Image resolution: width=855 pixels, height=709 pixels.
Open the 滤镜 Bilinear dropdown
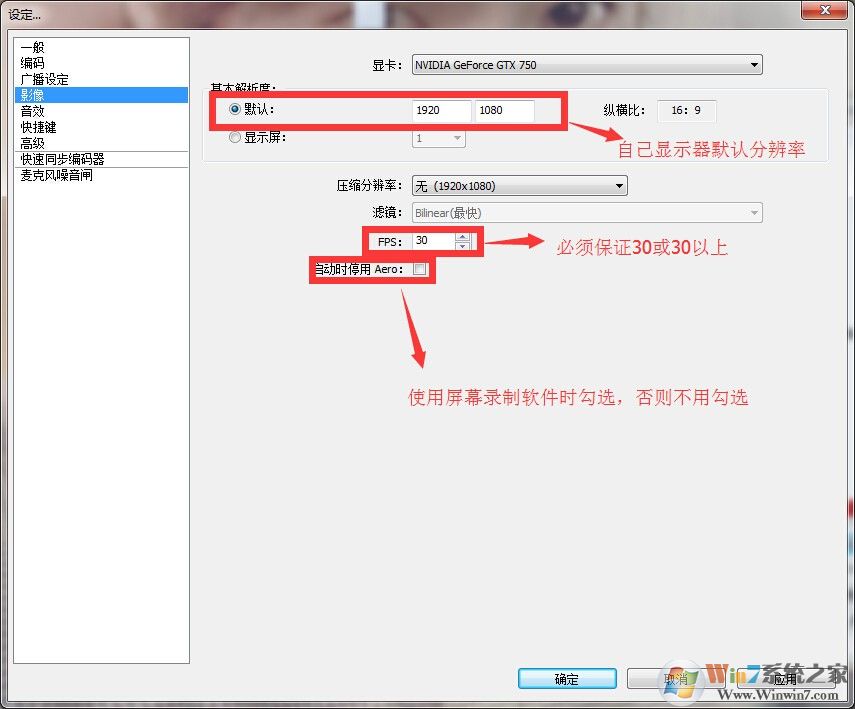tap(587, 213)
